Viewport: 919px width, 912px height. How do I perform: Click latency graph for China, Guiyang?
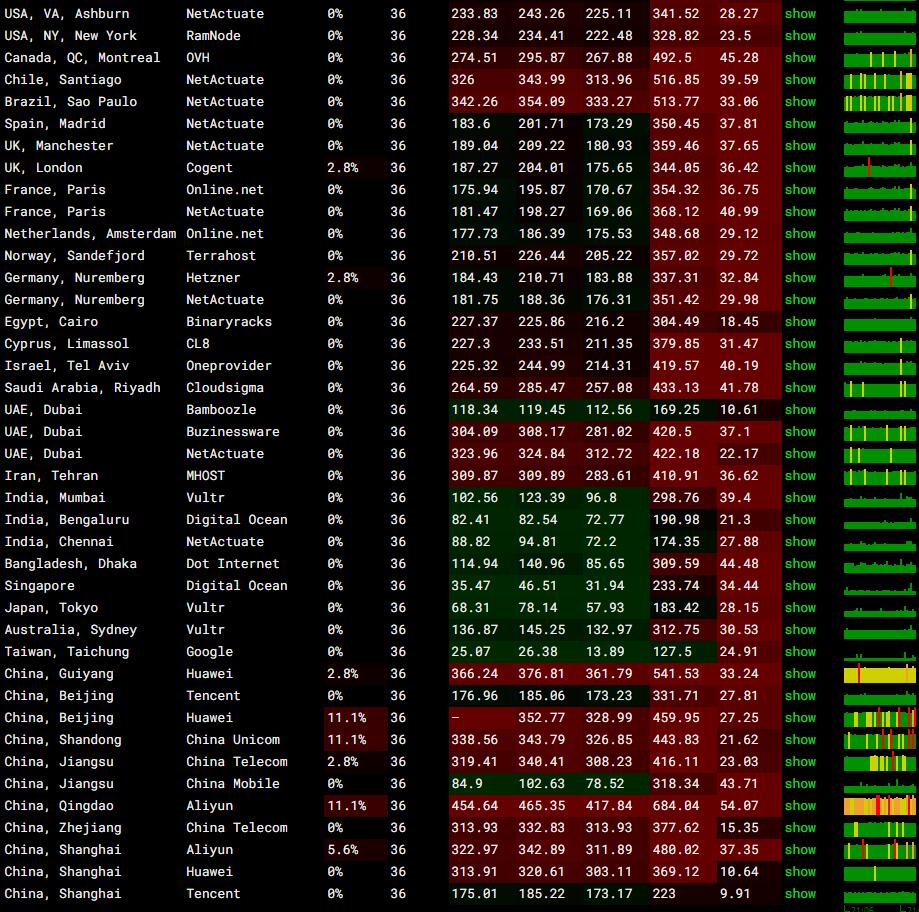click(879, 674)
